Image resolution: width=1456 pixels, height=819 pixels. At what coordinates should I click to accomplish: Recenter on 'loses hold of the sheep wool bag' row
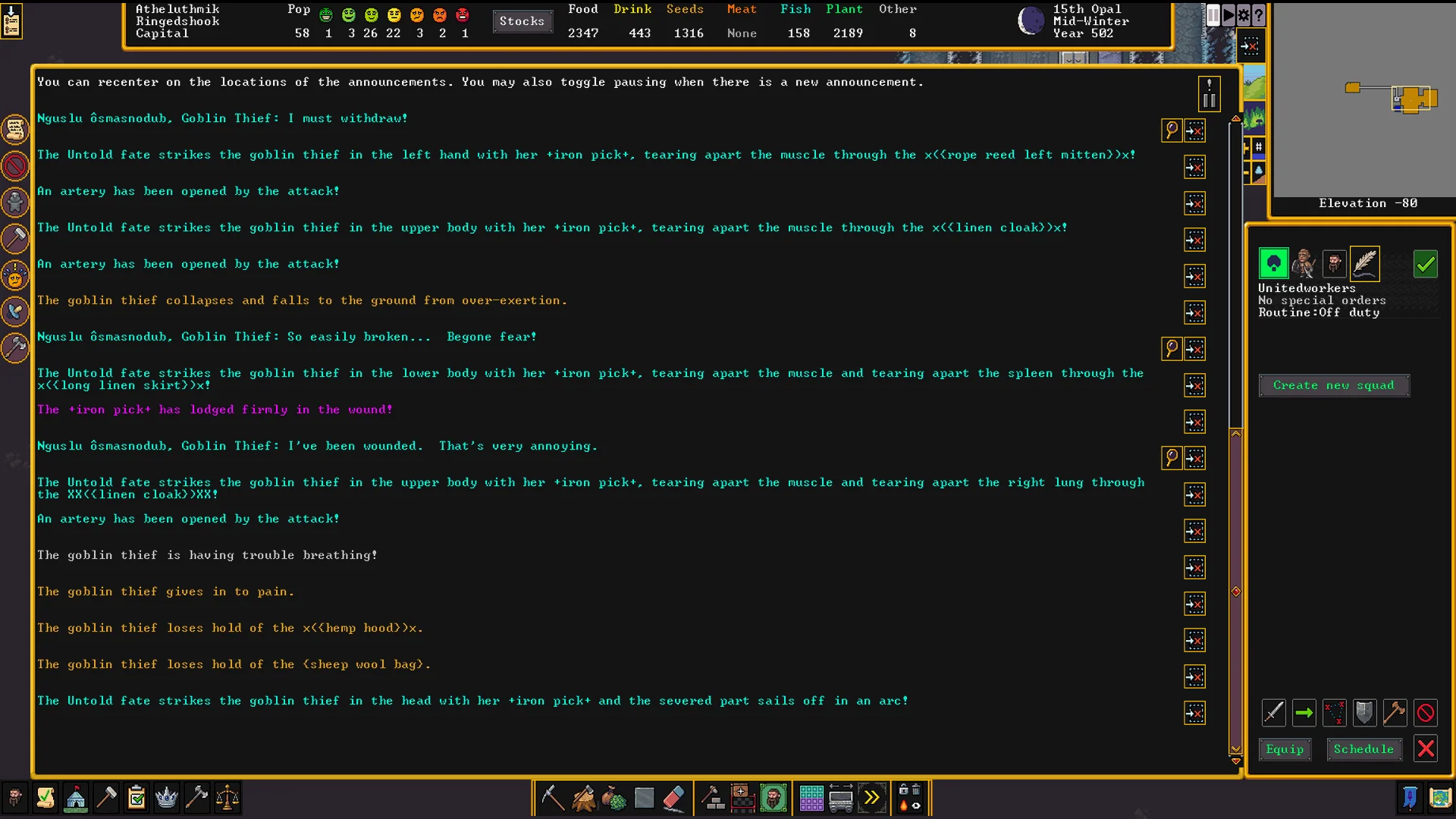(x=1194, y=676)
